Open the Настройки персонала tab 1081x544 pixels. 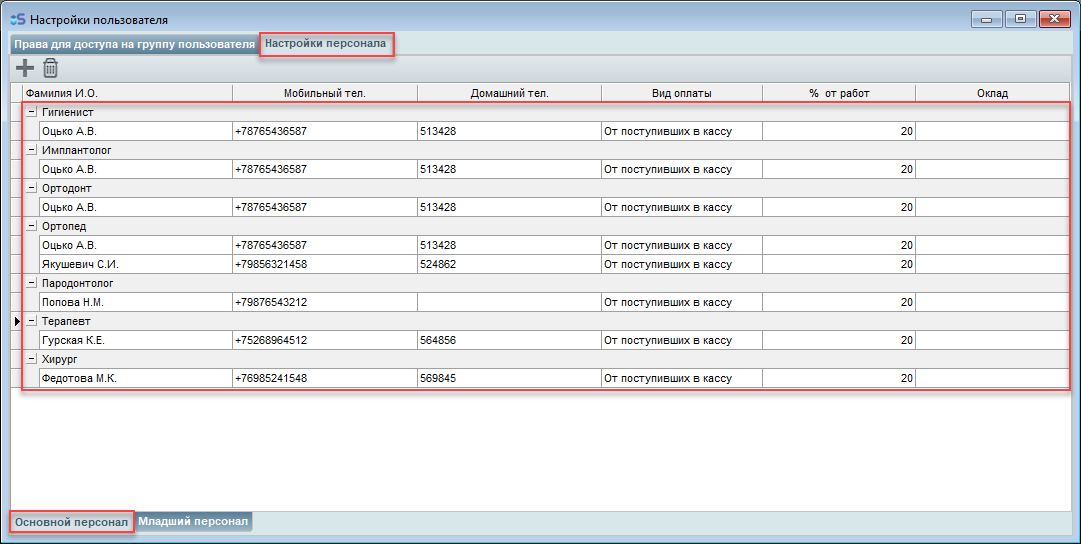point(326,44)
